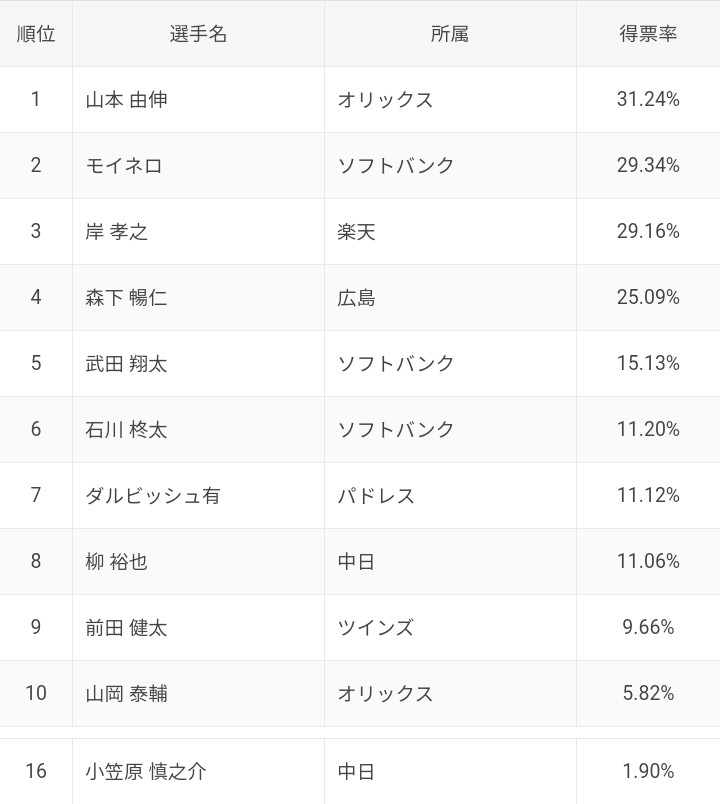Click player name 前田 健太
This screenshot has width=720, height=804.
pyautogui.click(x=127, y=628)
